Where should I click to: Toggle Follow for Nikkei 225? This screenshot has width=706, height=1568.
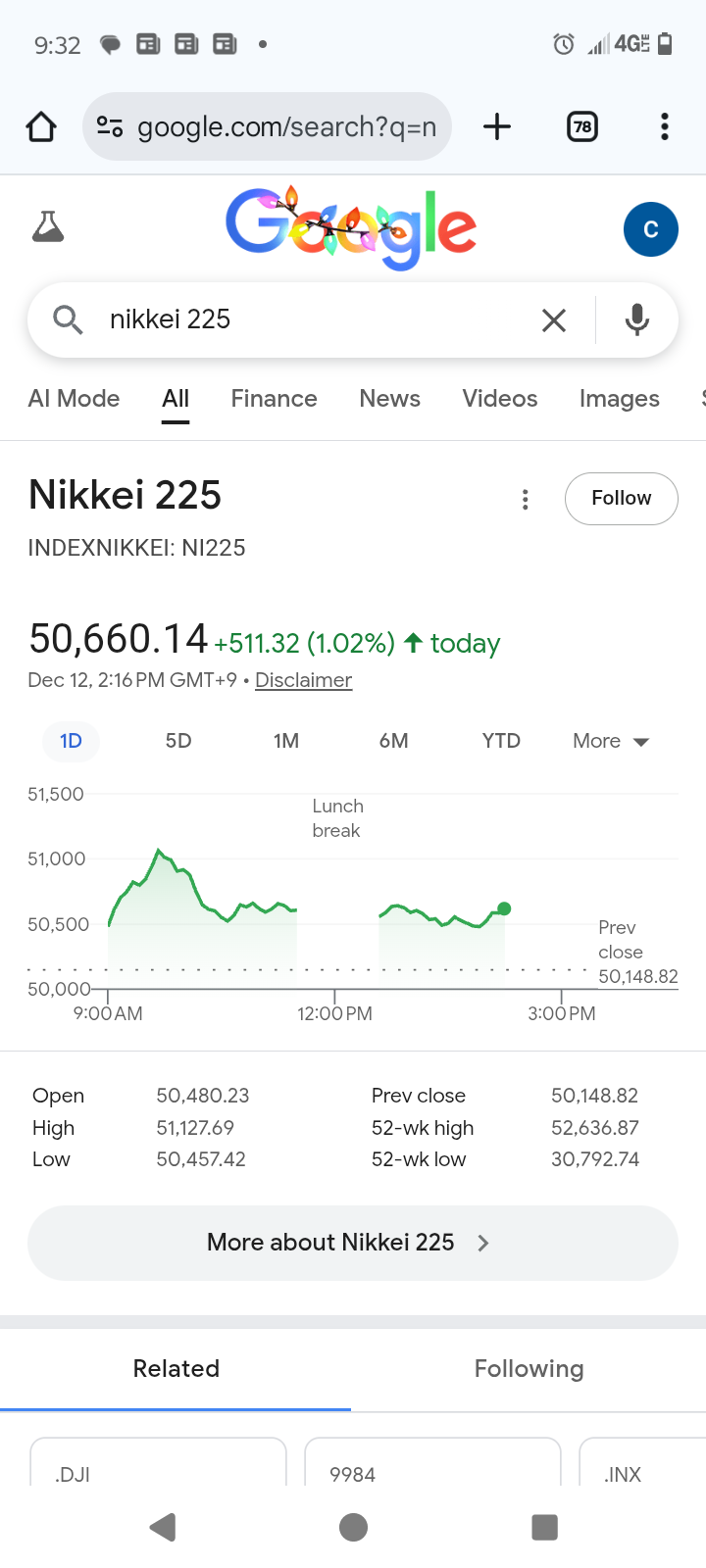(x=621, y=499)
